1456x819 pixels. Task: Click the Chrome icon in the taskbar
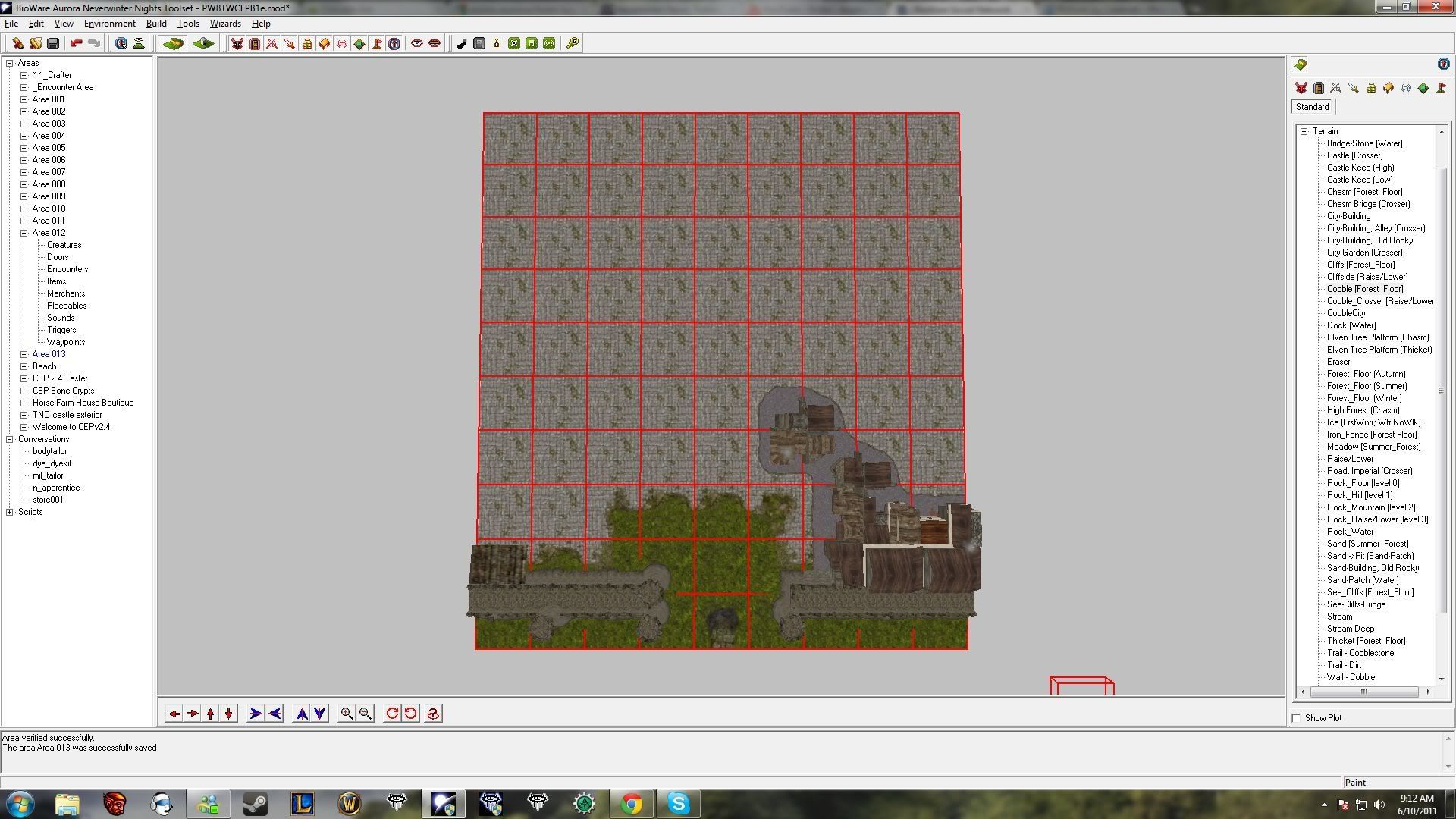(631, 803)
